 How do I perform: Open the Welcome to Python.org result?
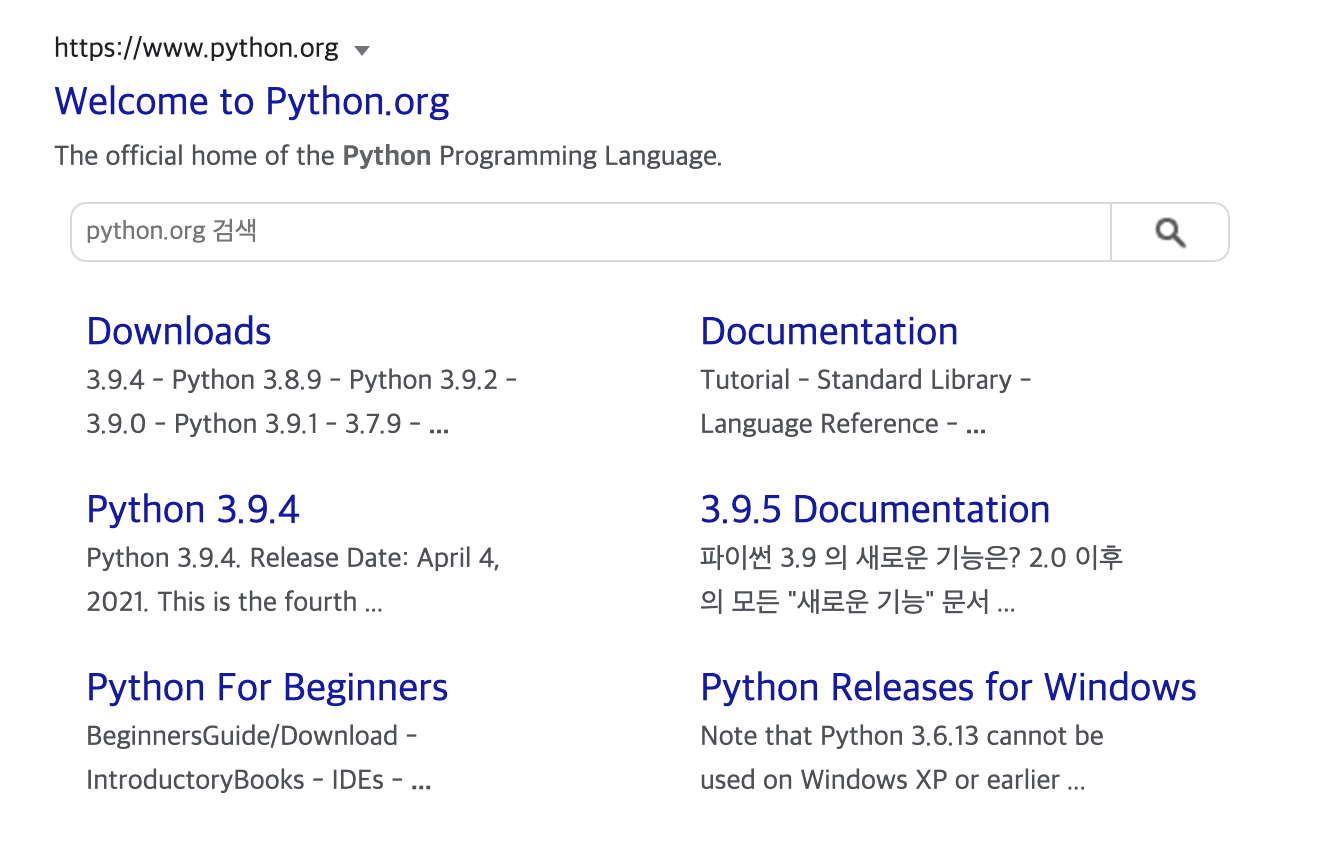pos(252,101)
